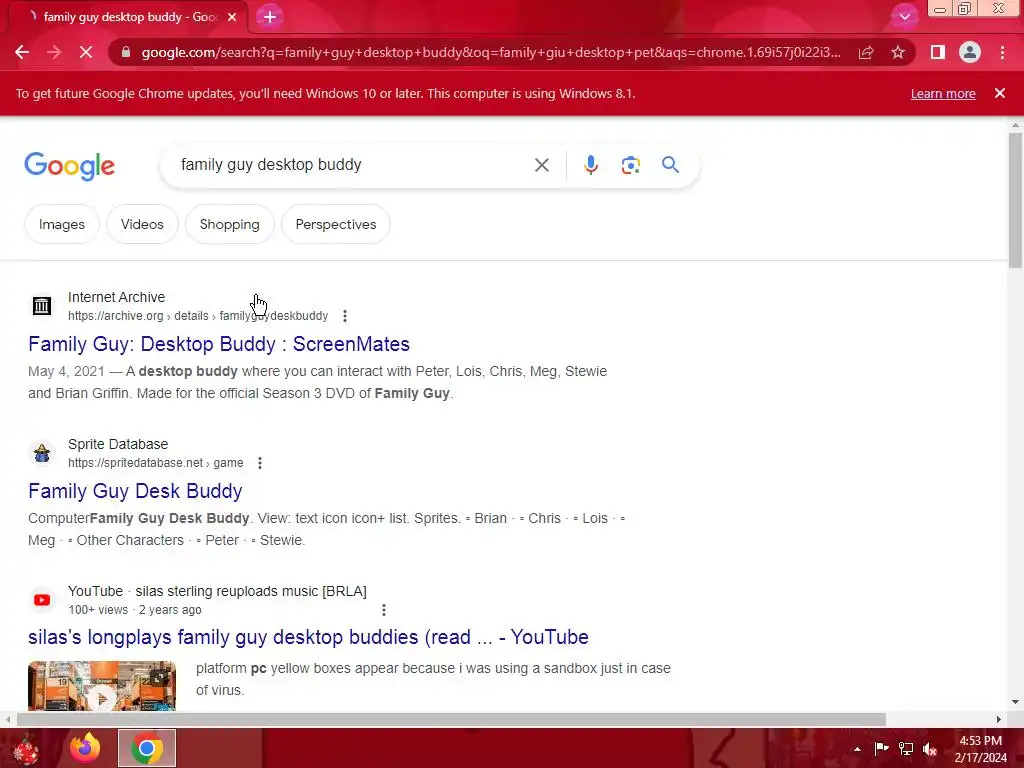Click the Internet Archive favicon

point(42,306)
